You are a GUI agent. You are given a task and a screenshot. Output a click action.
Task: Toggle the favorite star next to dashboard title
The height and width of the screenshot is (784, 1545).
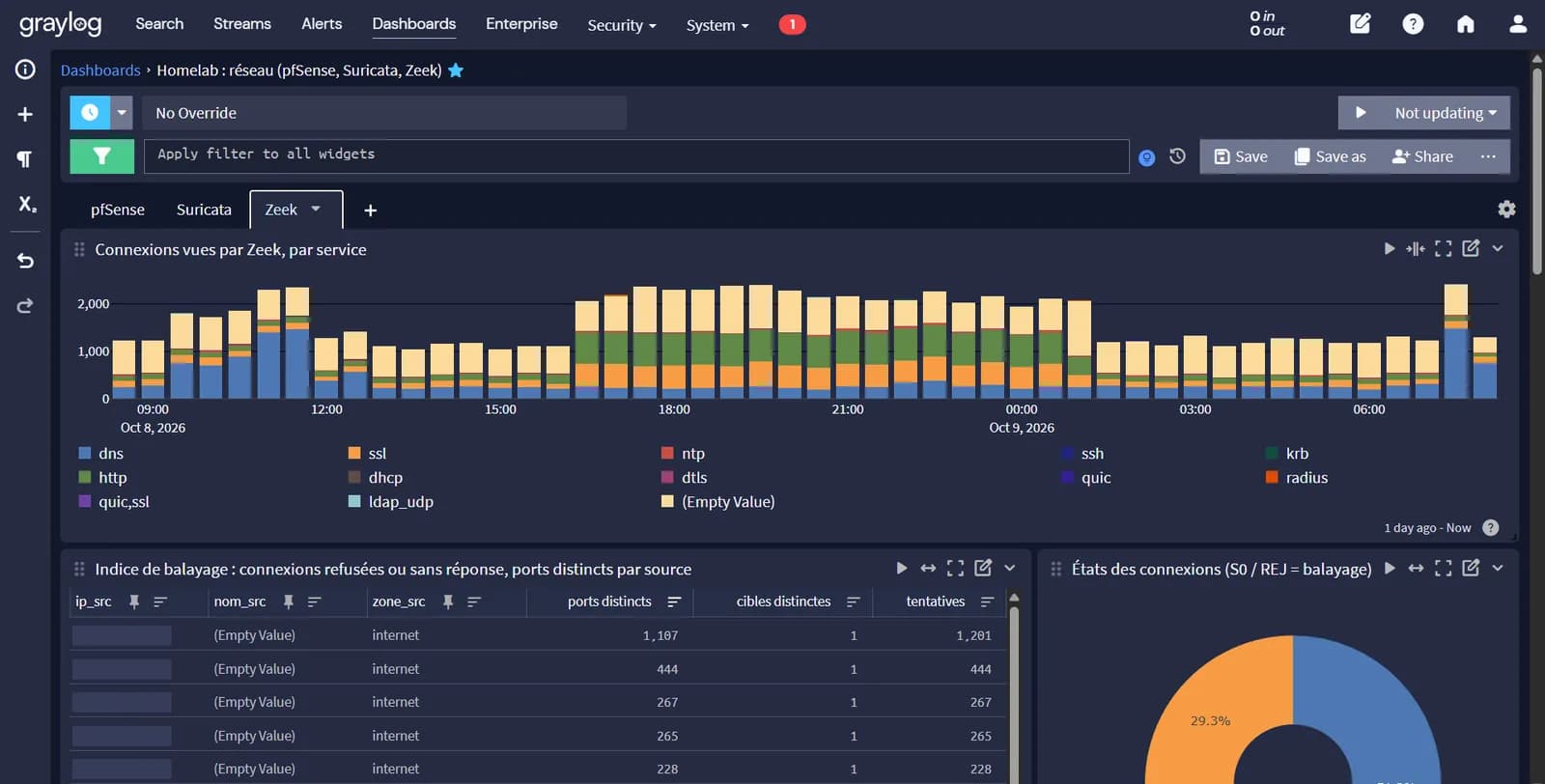click(x=456, y=70)
